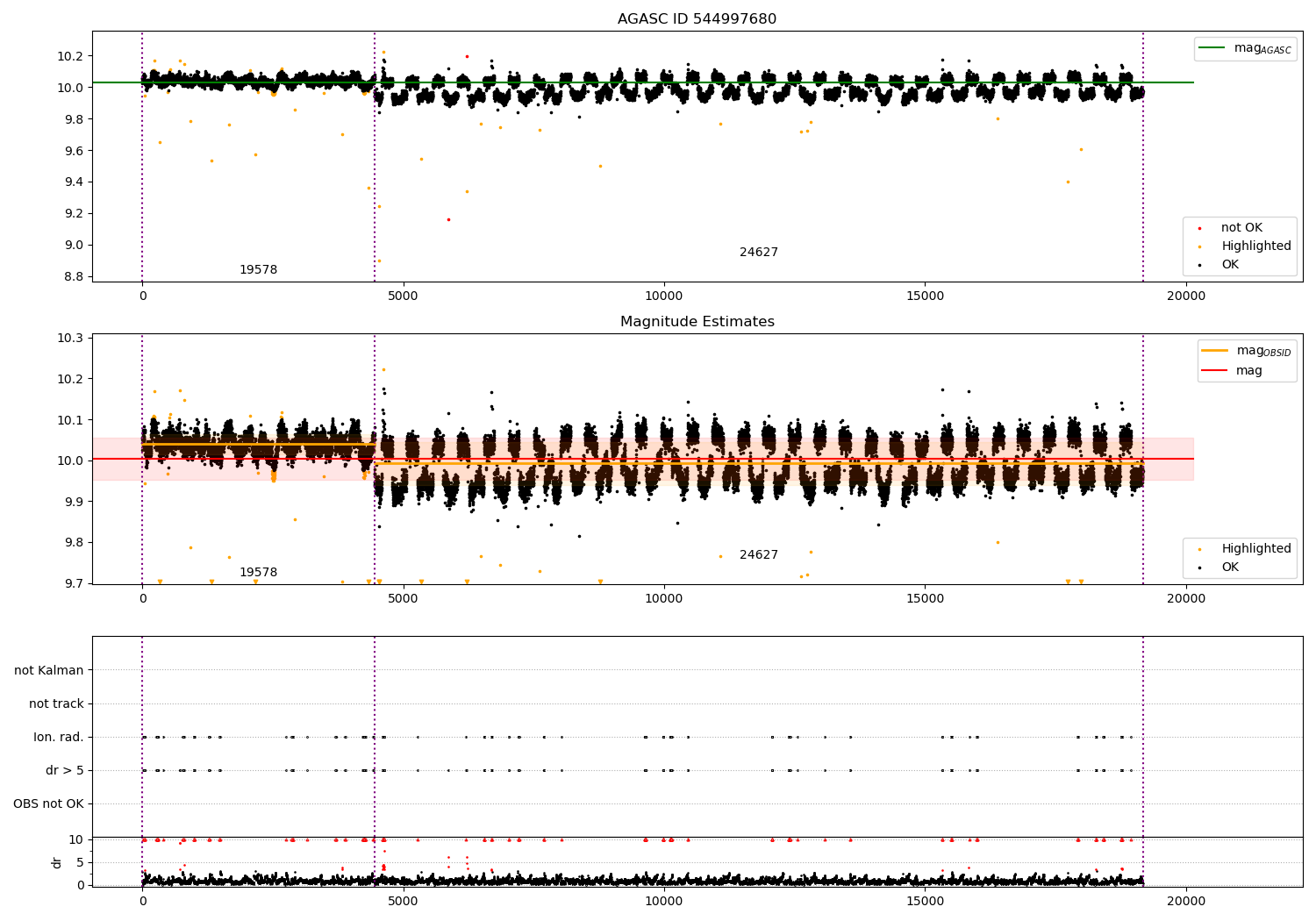
Task: Click the Magnitude Estimates subplot title
Action: 697,322
